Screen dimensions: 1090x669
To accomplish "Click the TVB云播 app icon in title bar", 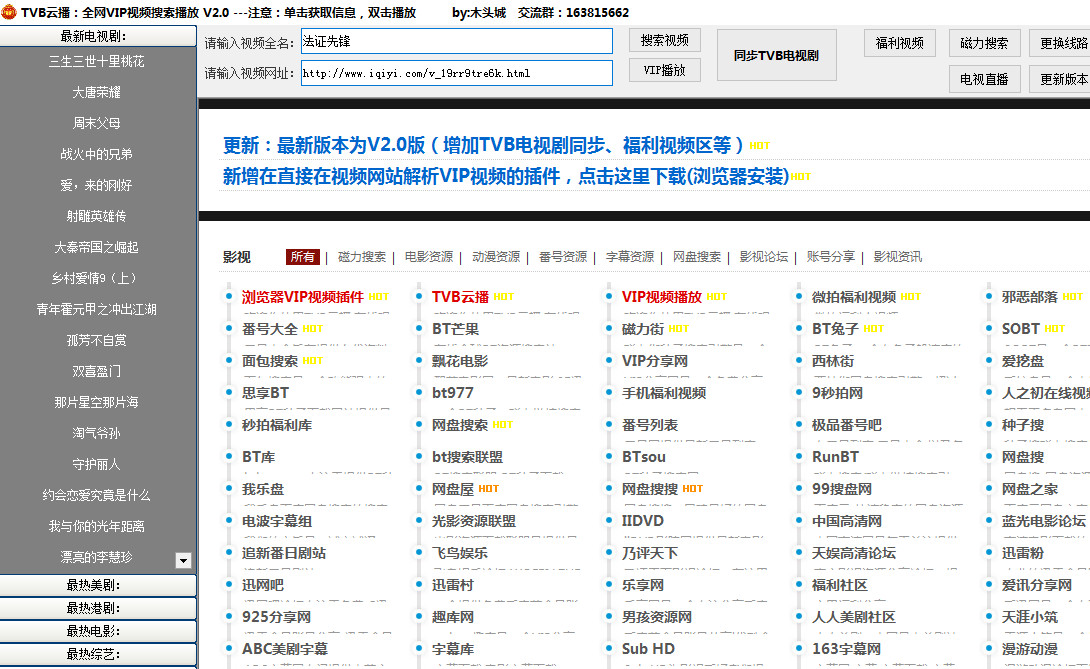I will pyautogui.click(x=8, y=12).
